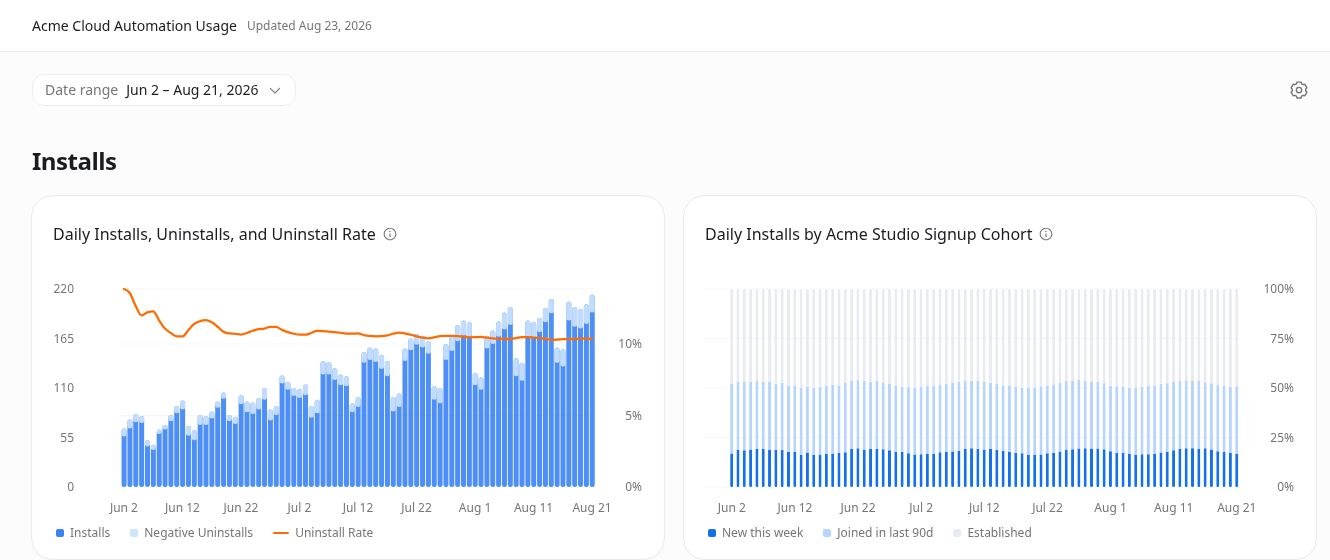Click the Updated Aug 23, 2026 text

coord(309,26)
